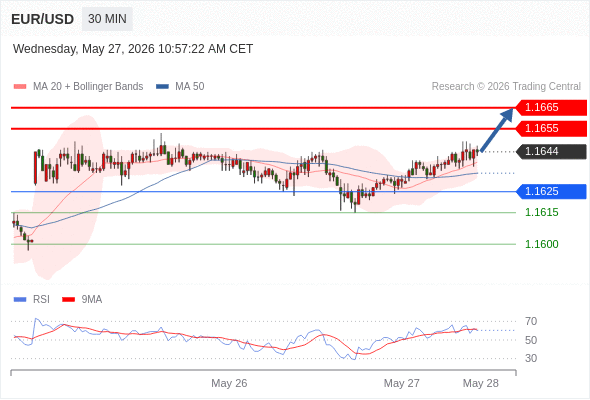This screenshot has height=400, width=590.
Task: Click the 9MA legend label
Action: click(92, 300)
